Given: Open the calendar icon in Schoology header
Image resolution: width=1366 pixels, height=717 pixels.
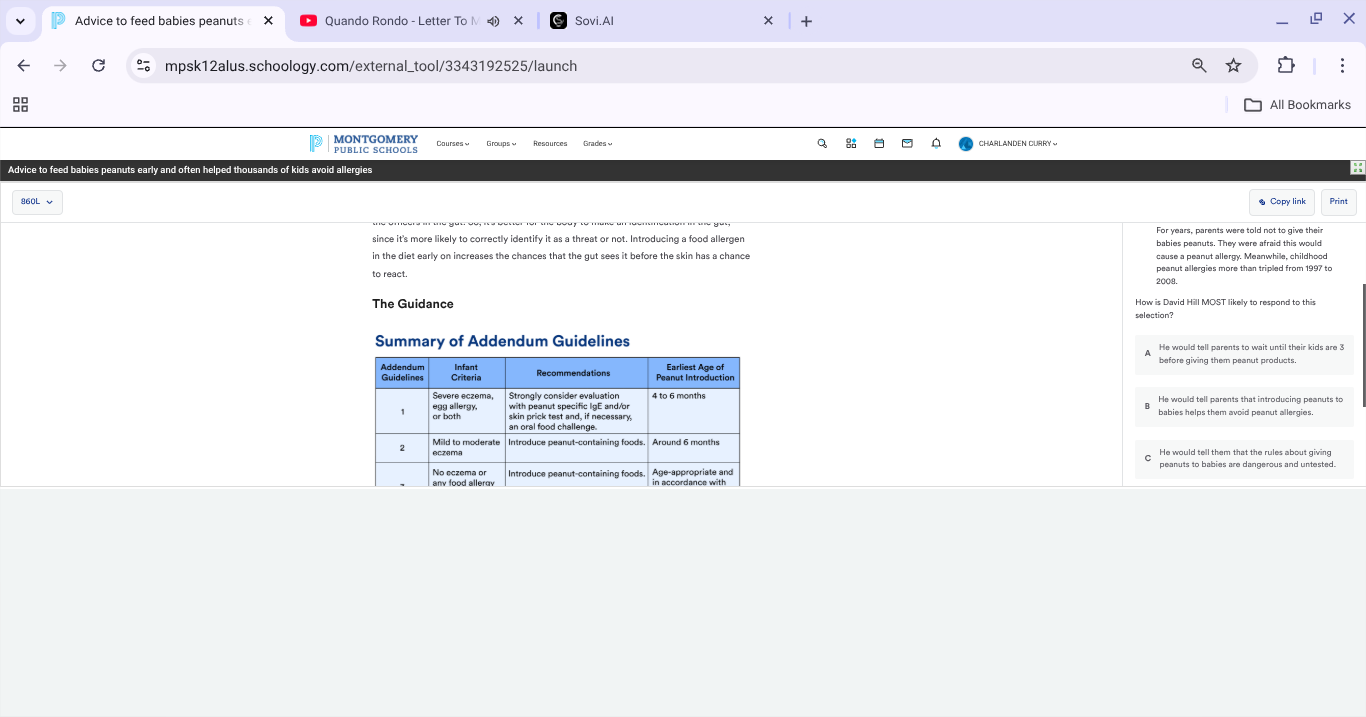Looking at the screenshot, I should tap(879, 144).
